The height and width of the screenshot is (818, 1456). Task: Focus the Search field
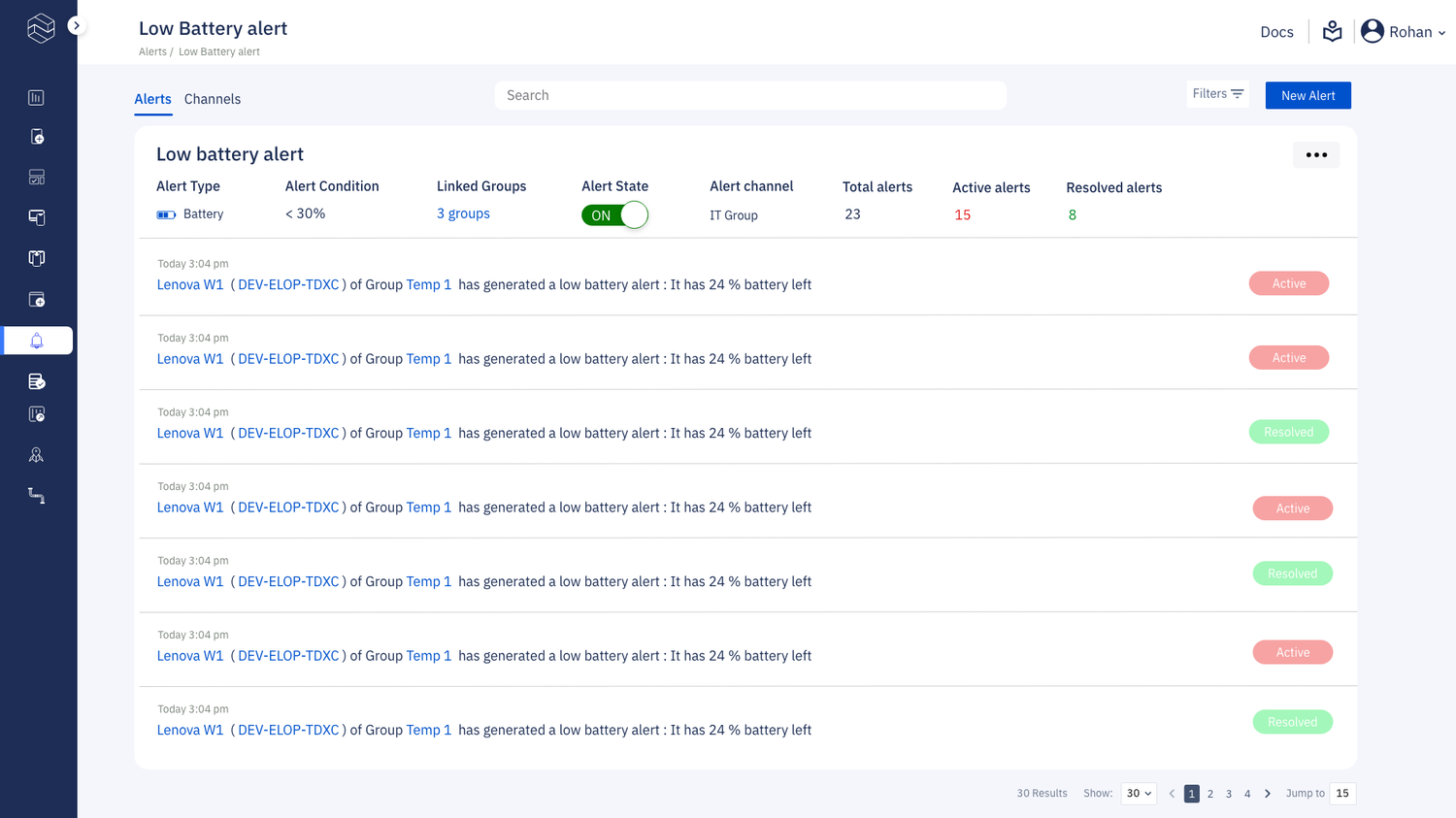(750, 95)
